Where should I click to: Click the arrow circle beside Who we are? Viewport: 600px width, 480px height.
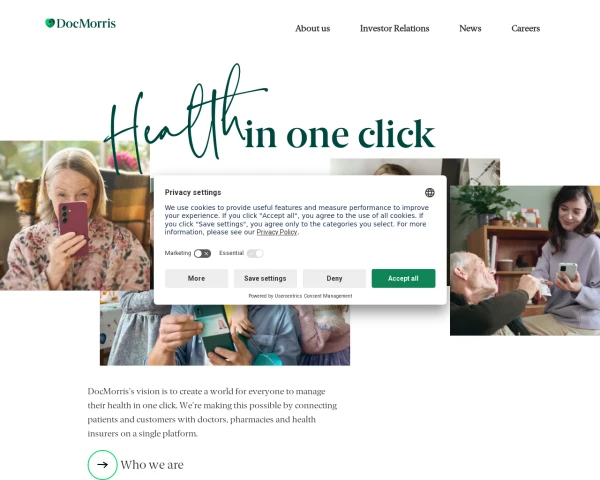click(x=102, y=465)
